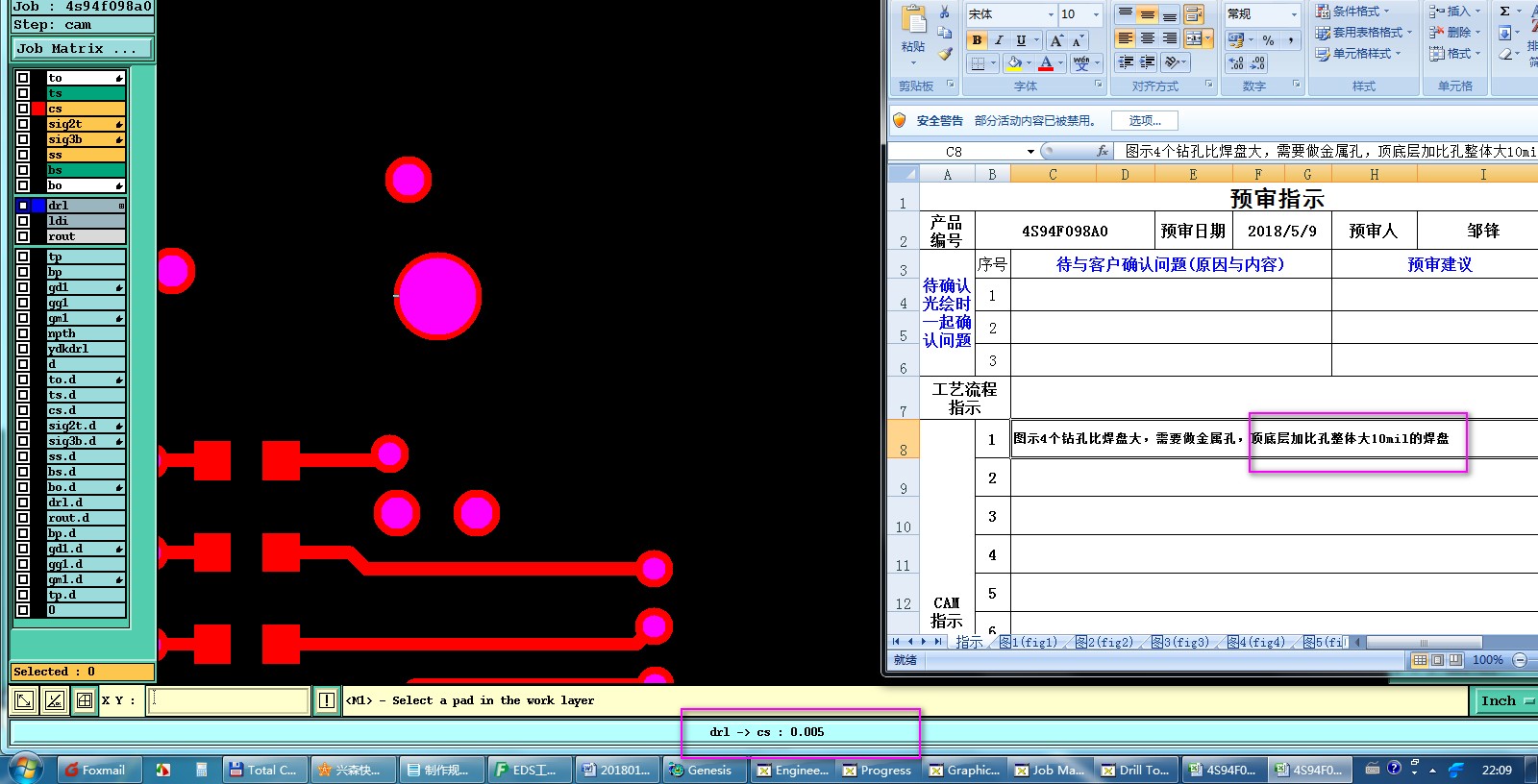Switch to the 指示 sheet tab
Screen dimensions: 1538x784
pos(969,642)
